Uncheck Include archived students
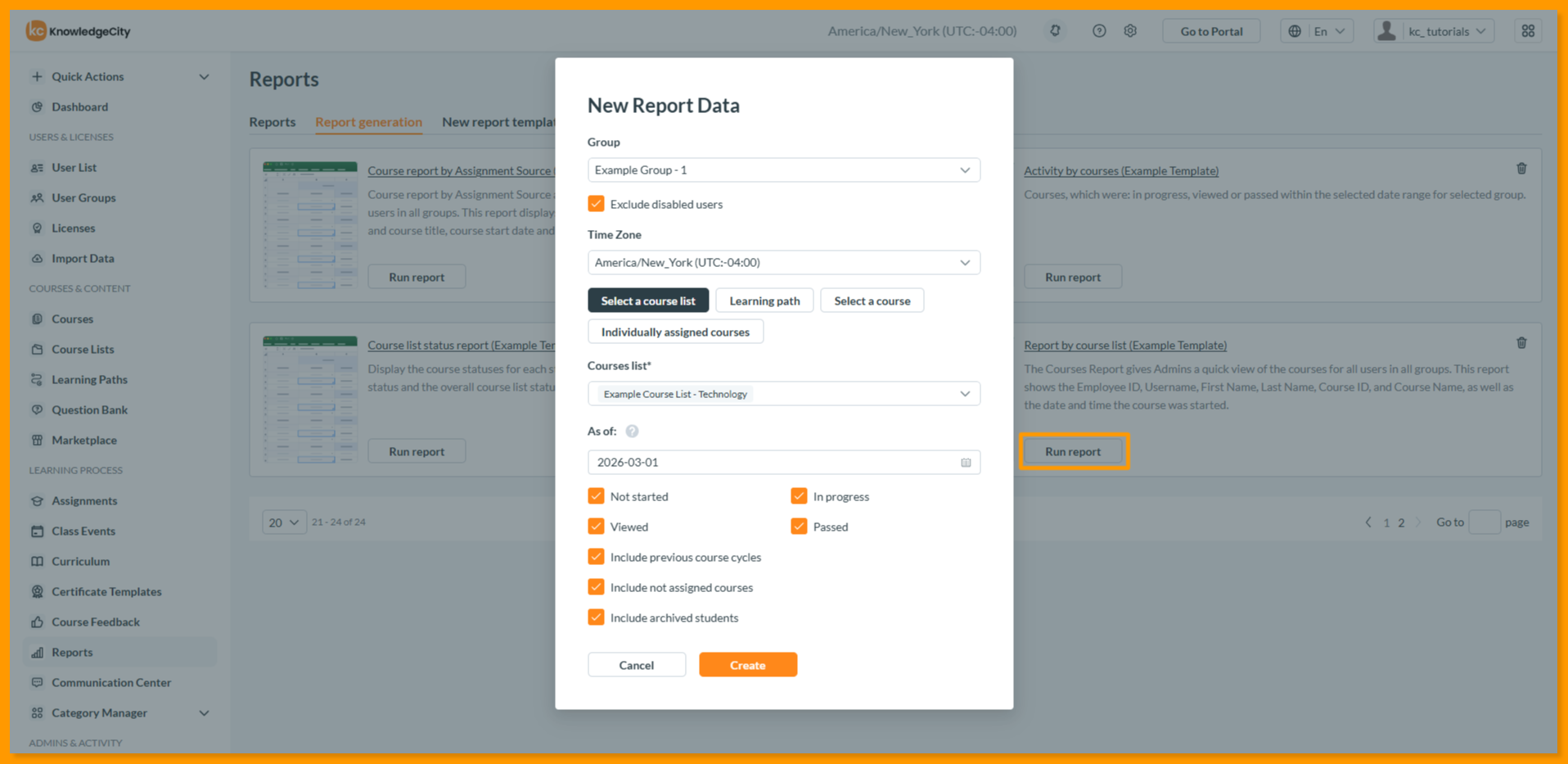Viewport: 1568px width, 764px height. coord(596,617)
